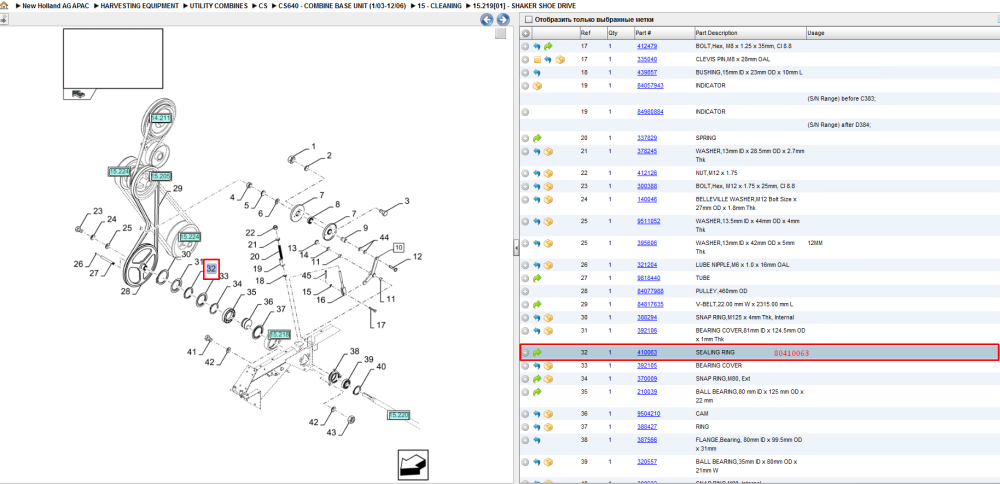This screenshot has width=1000, height=484.
Task: Open part number link 84817635
Action: pyautogui.click(x=650, y=304)
